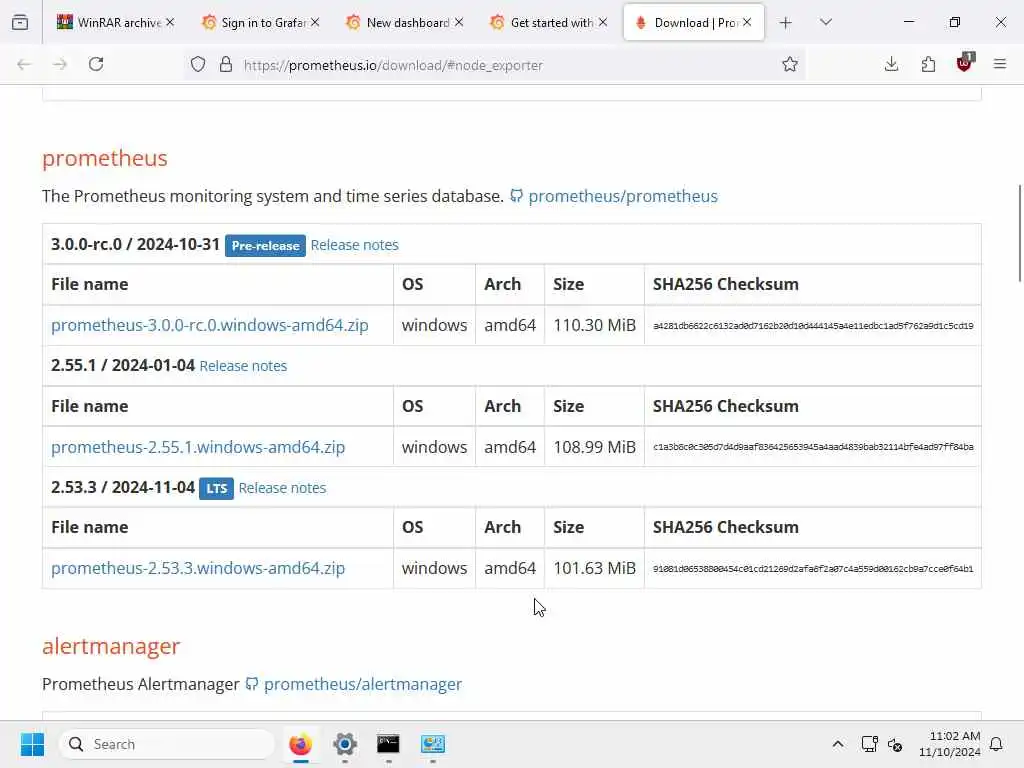This screenshot has width=1024, height=768.
Task: Select the SHA256 checksum for 3.0.0-rc.0
Action: [813, 325]
